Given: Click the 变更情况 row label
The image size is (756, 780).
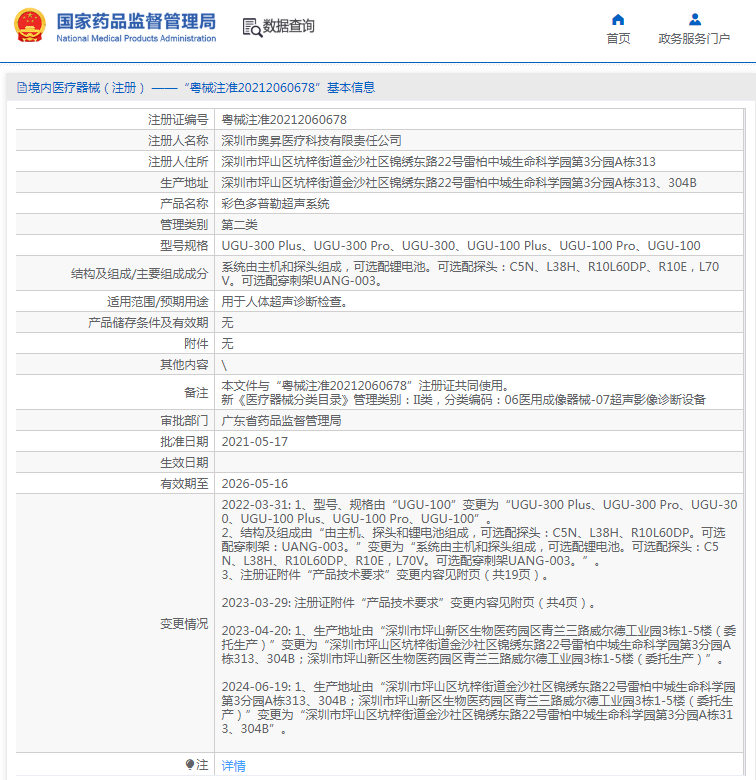Looking at the screenshot, I should click(184, 623).
